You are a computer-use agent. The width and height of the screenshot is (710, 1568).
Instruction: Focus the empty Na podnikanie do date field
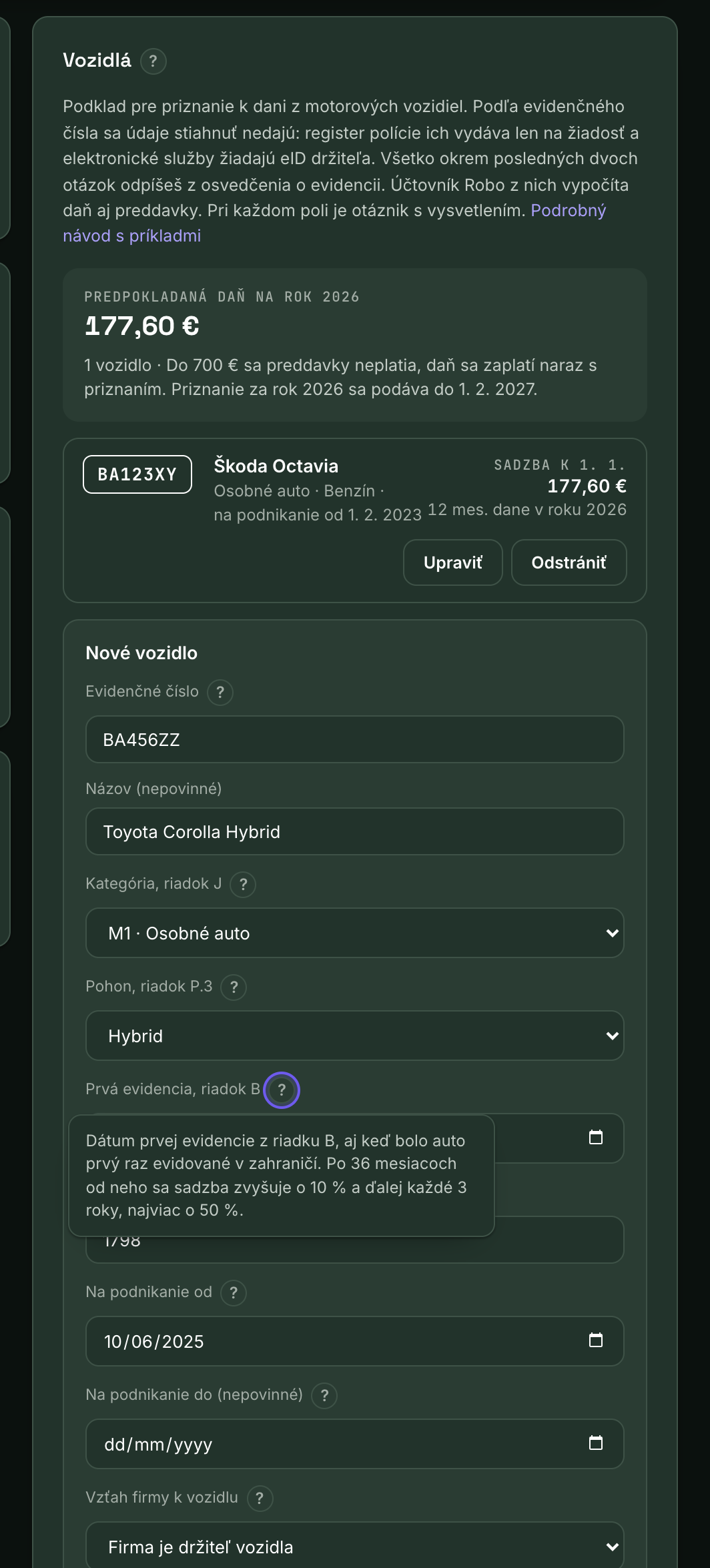point(355,1444)
